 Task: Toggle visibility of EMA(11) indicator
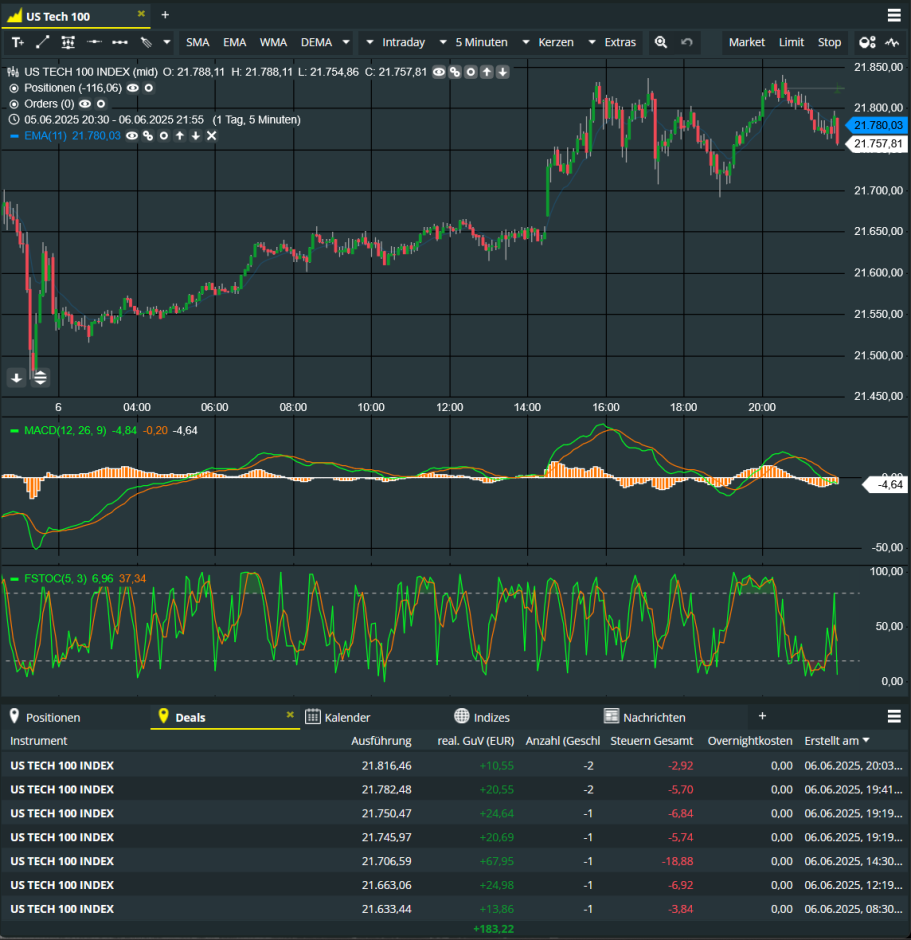[x=132, y=136]
